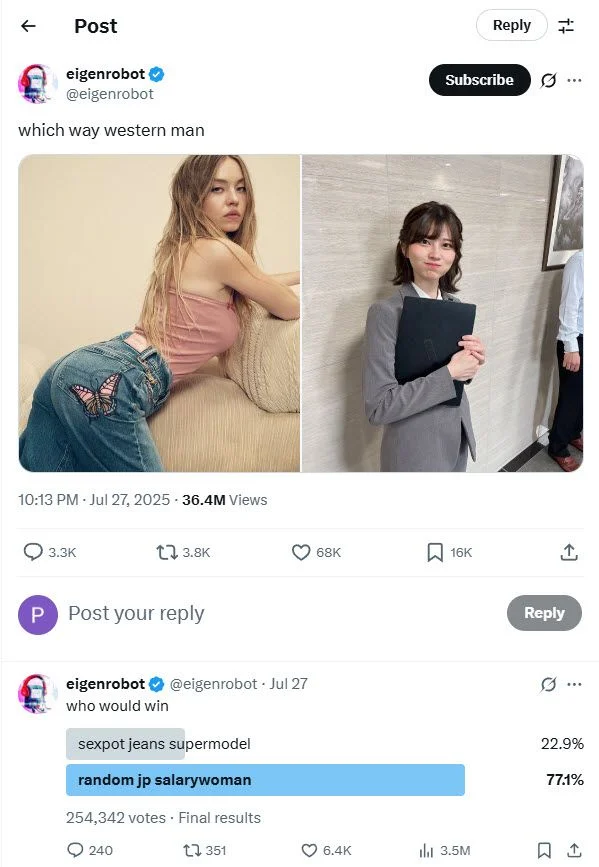The image size is (599, 867).
Task: Bookmark the post with 16K bookmarks
Action: click(435, 552)
